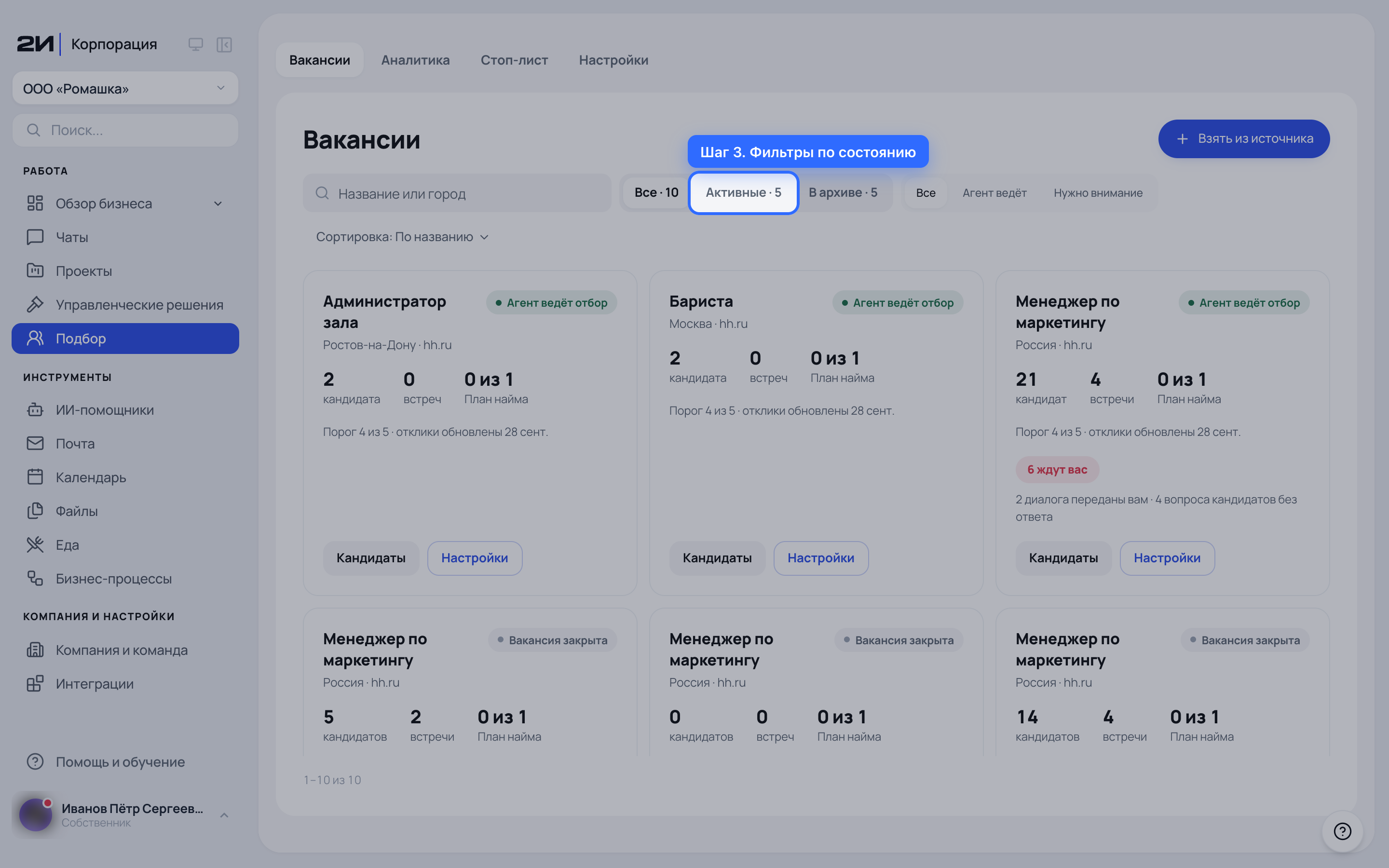The image size is (1389, 868).
Task: Open ИИ-помощники robot icon
Action: 35,410
